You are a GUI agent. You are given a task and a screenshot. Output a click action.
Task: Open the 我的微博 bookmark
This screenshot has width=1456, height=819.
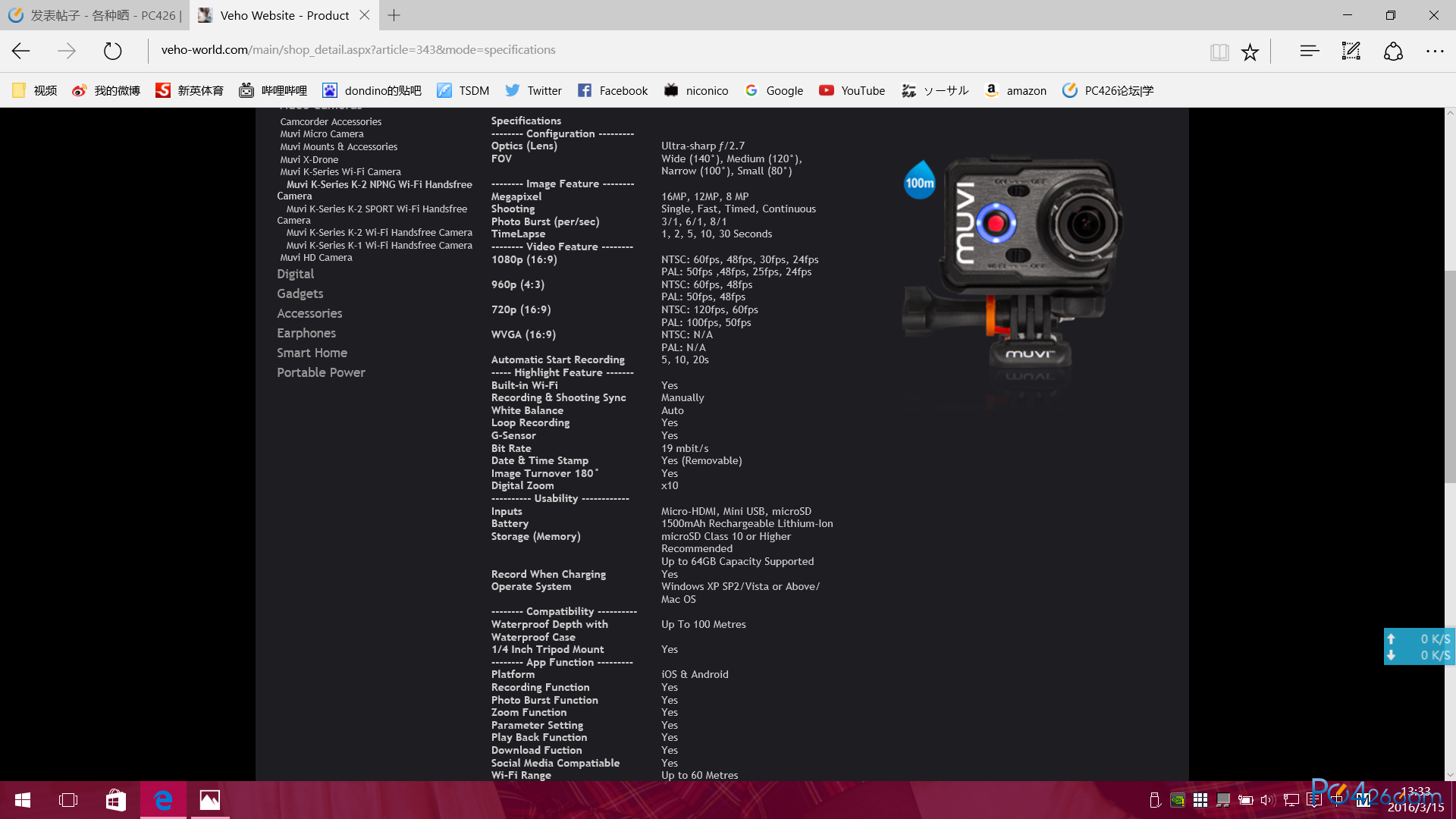(x=106, y=90)
